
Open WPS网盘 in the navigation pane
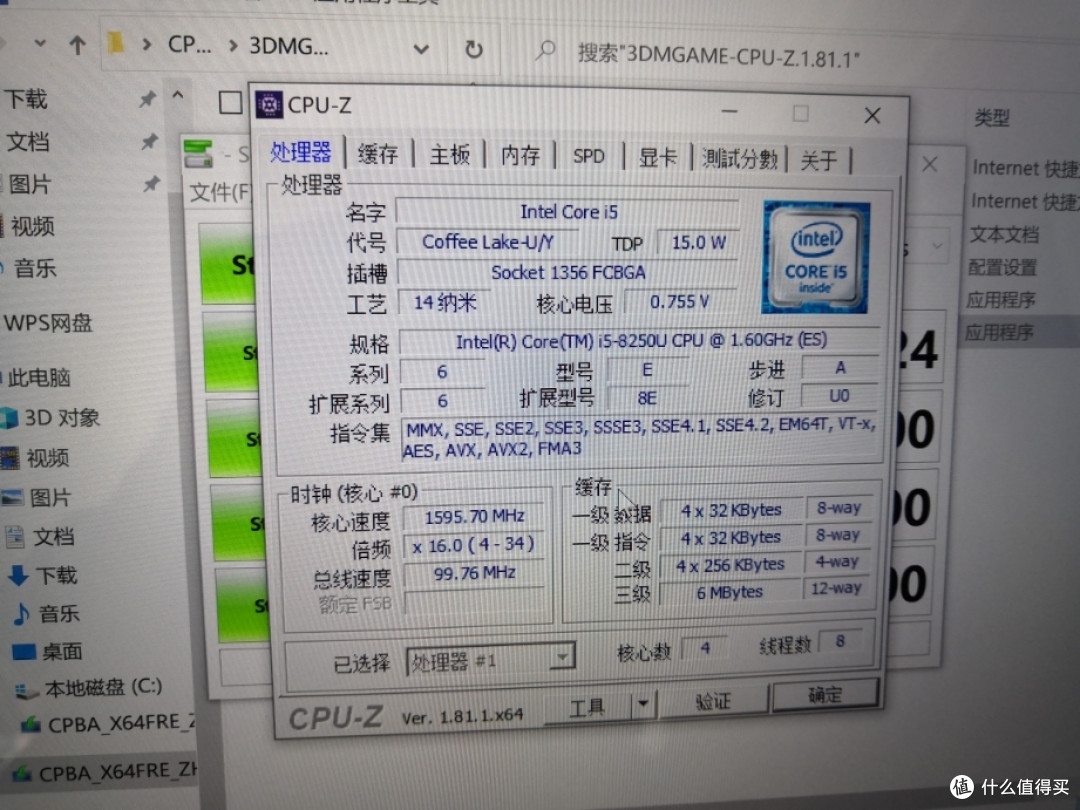point(48,323)
